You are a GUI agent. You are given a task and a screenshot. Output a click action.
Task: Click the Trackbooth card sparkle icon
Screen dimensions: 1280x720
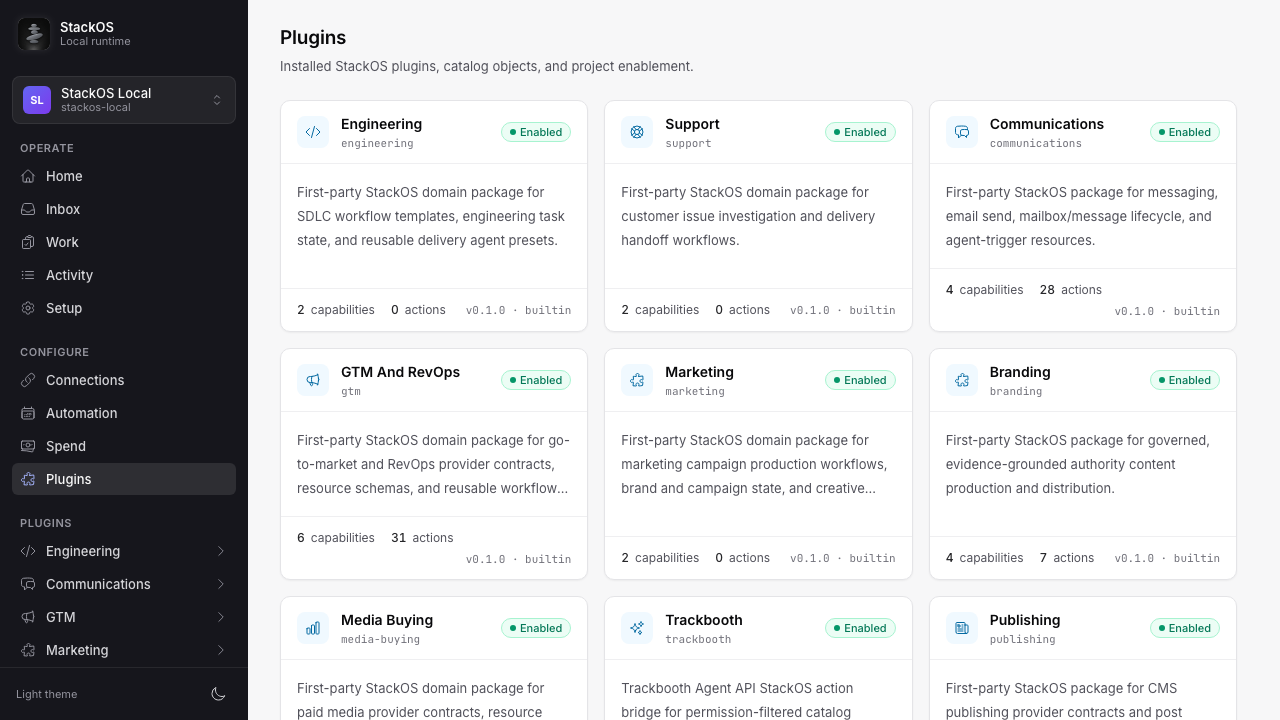point(637,628)
